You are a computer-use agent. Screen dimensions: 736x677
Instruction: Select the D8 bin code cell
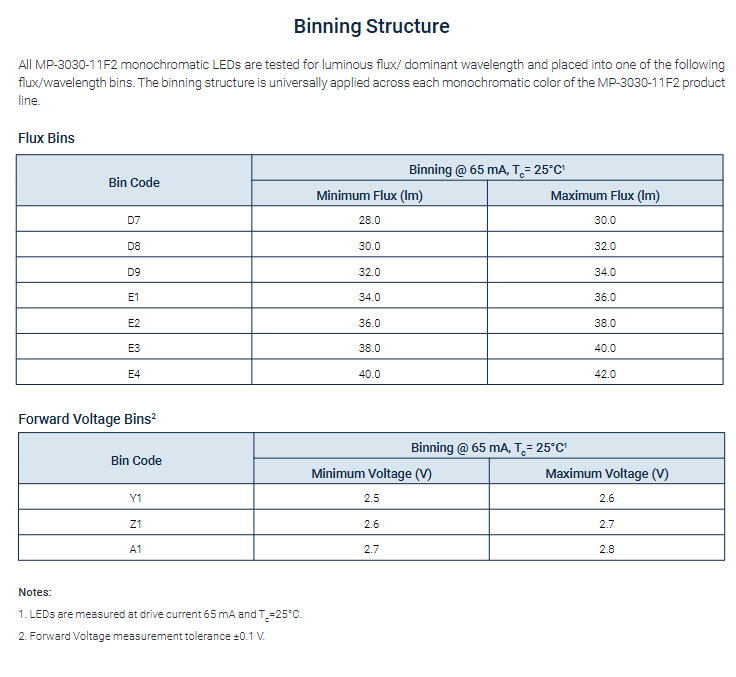[134, 246]
